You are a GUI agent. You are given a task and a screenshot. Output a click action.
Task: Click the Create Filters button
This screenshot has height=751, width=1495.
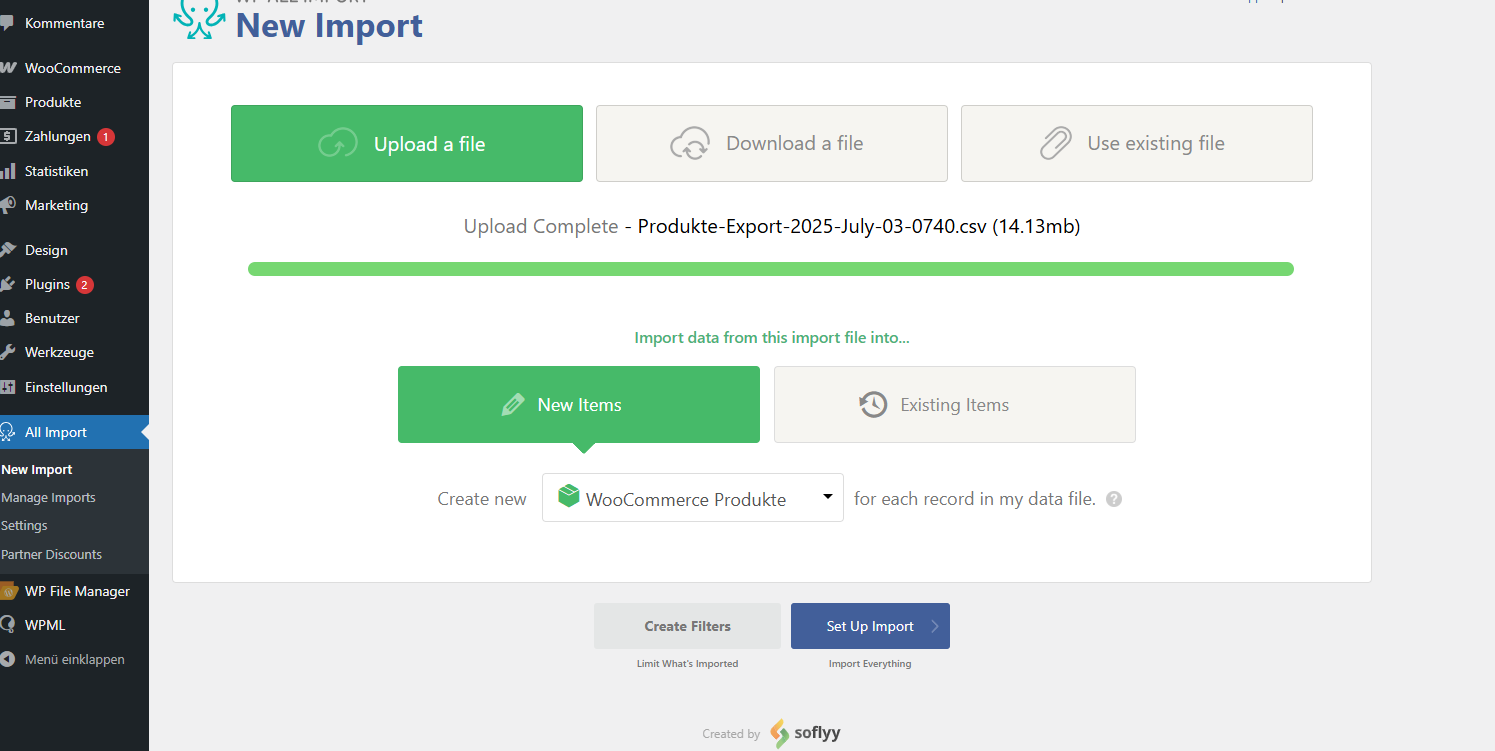tap(687, 626)
